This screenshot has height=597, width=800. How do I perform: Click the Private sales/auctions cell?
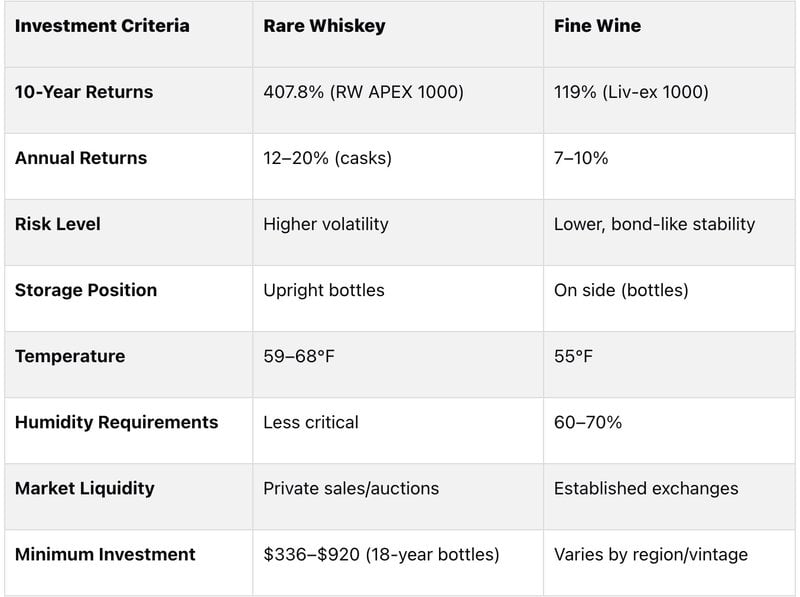[351, 488]
